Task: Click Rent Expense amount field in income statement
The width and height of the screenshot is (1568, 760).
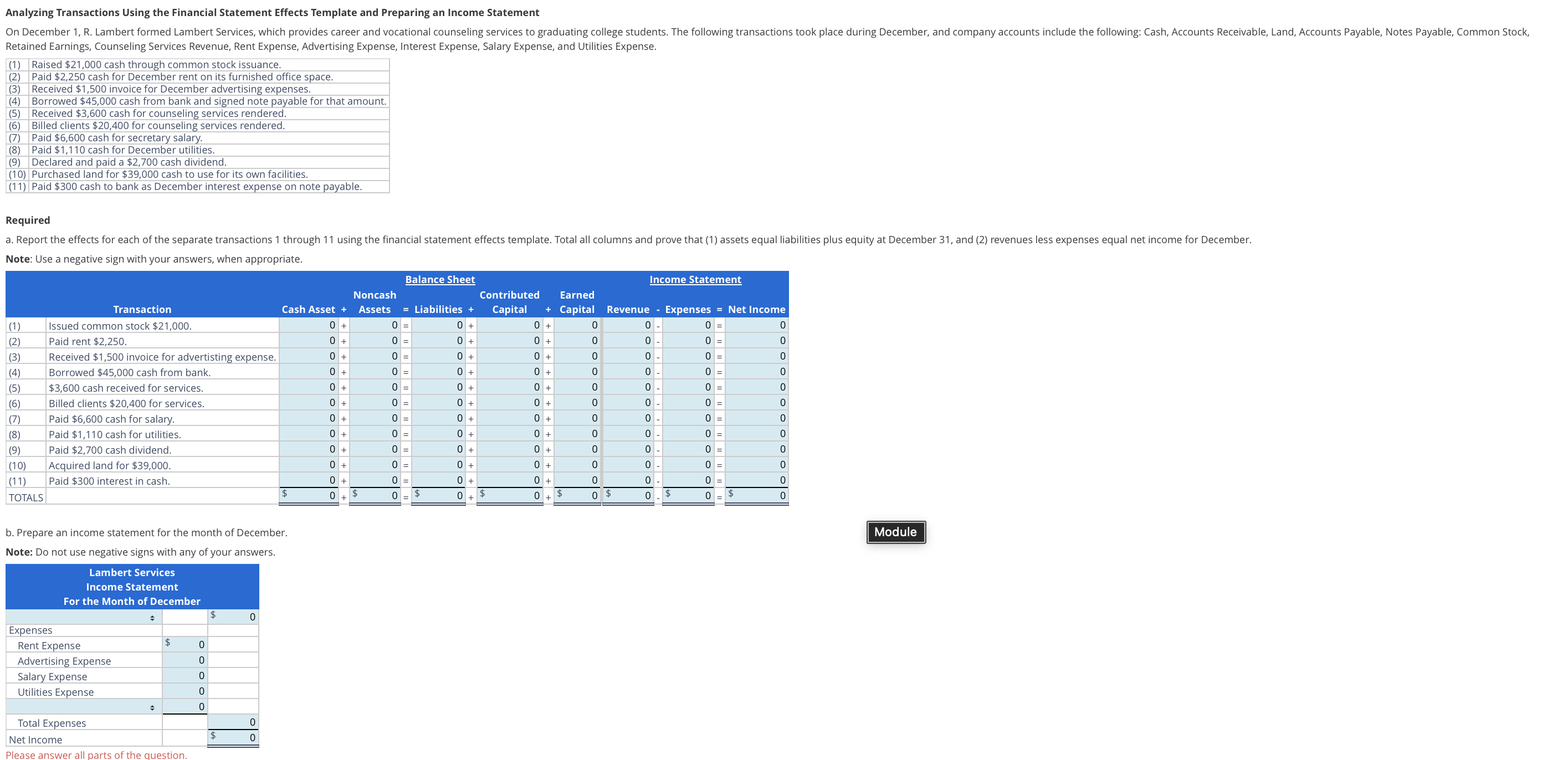Action: point(185,644)
